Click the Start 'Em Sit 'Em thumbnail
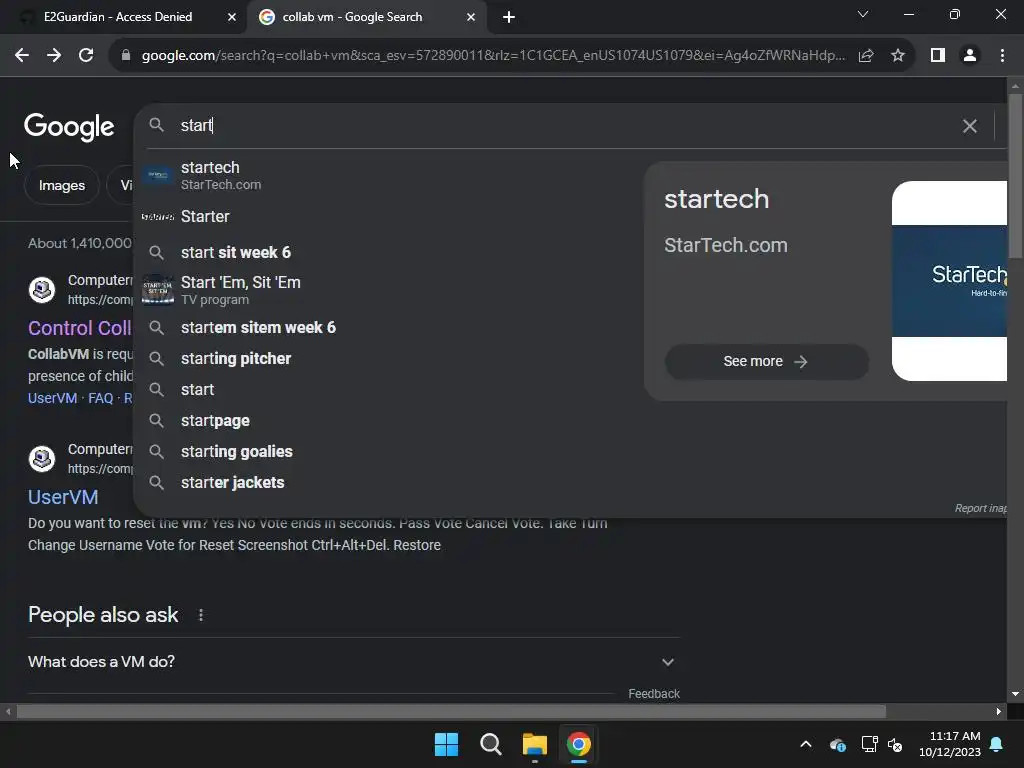The image size is (1024, 768). point(157,290)
